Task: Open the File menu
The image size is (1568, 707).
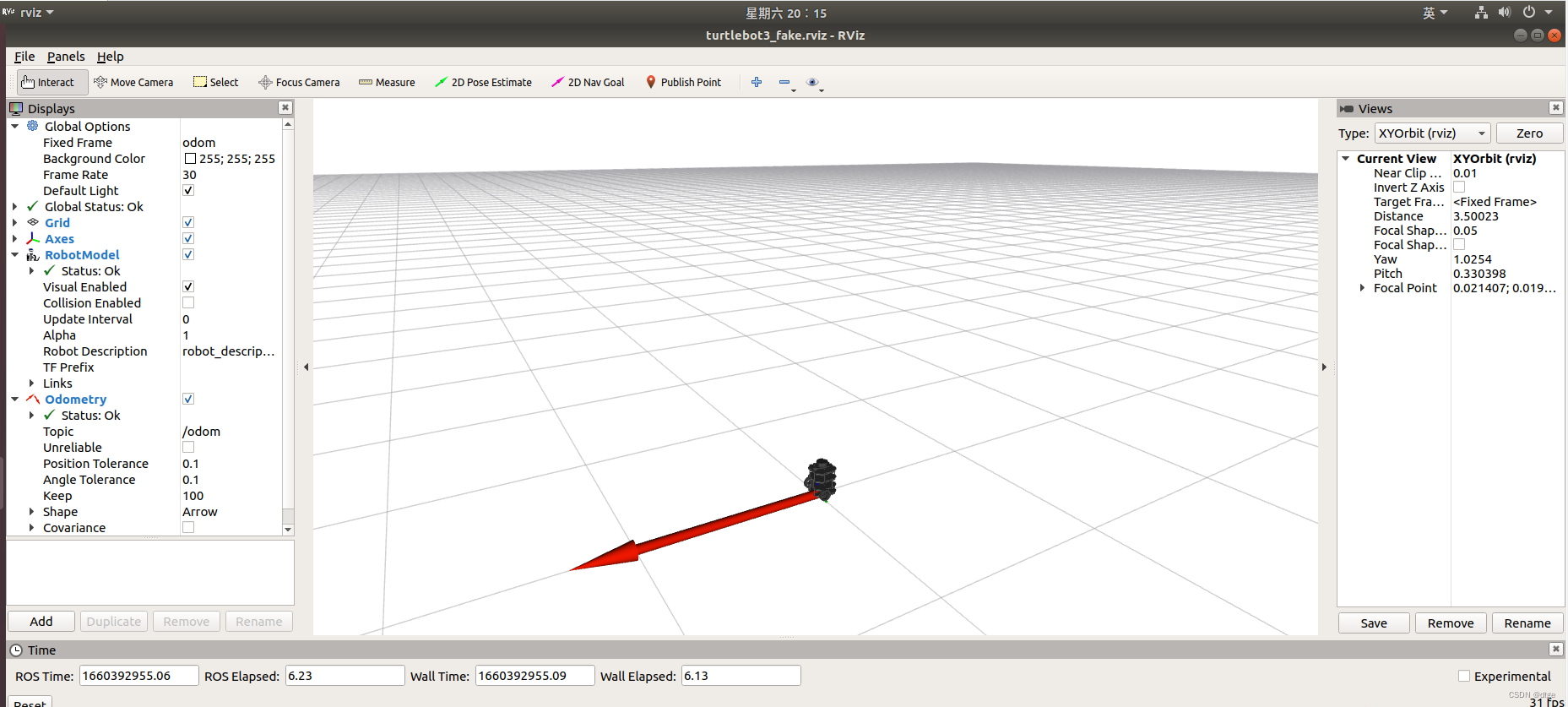Action: (24, 56)
